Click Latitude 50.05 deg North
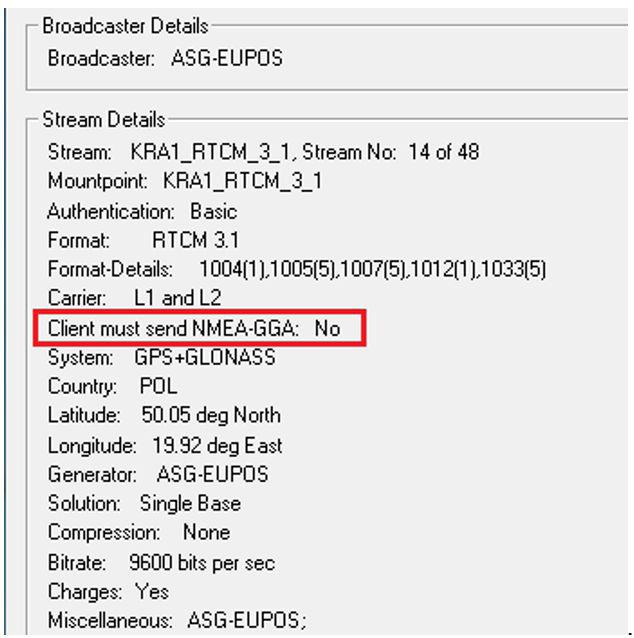 tap(164, 415)
